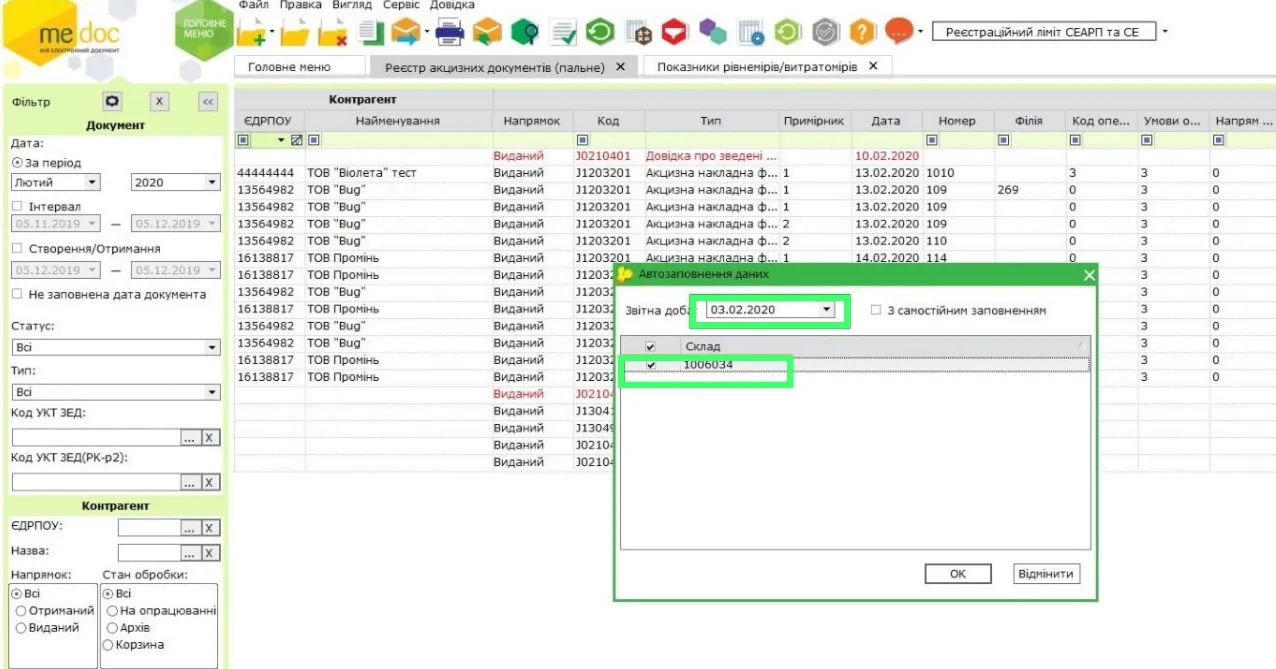Open the Звітна доба date dropdown
This screenshot has height=669, width=1276.
[x=826, y=310]
